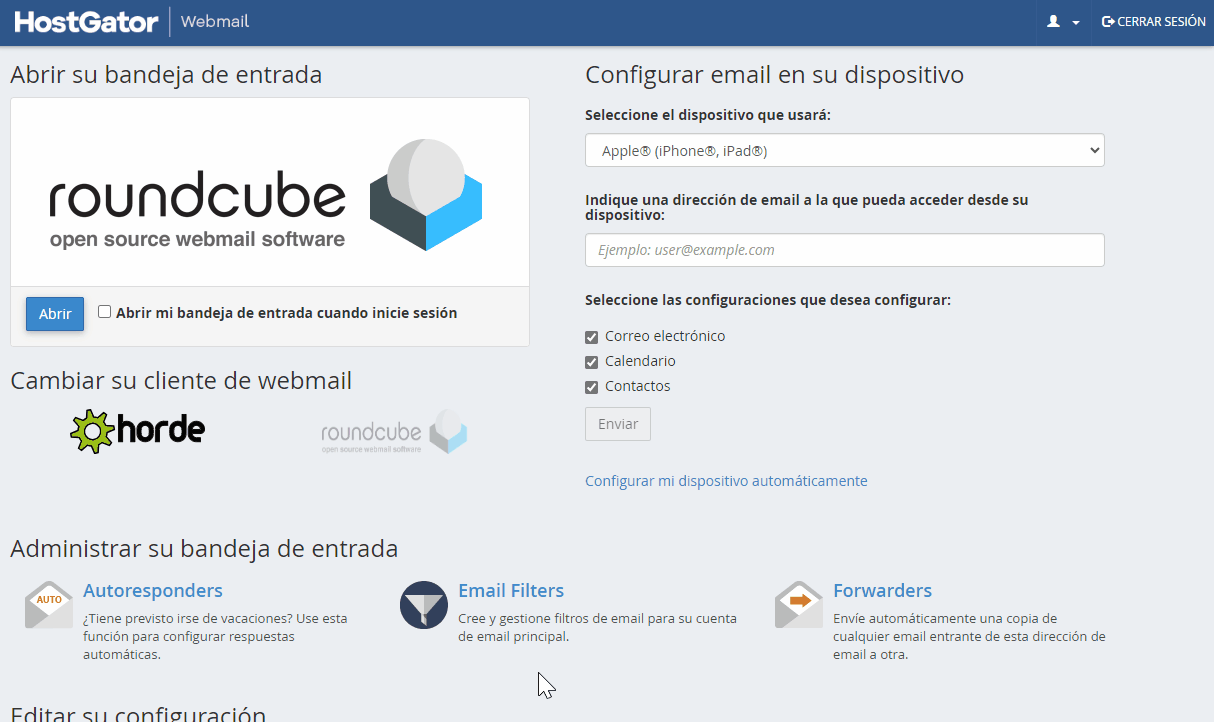This screenshot has height=722, width=1214.
Task: Open the Email Filters link
Action: click(x=511, y=591)
